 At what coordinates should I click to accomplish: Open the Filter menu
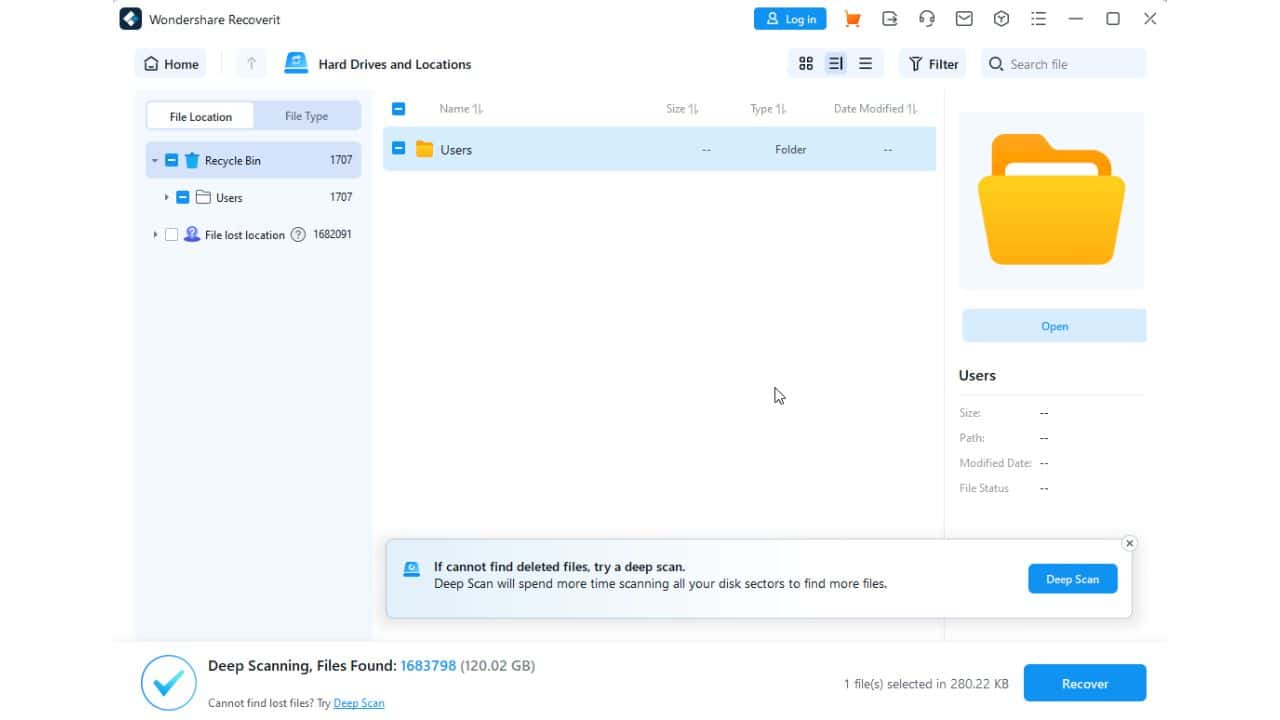click(x=932, y=63)
